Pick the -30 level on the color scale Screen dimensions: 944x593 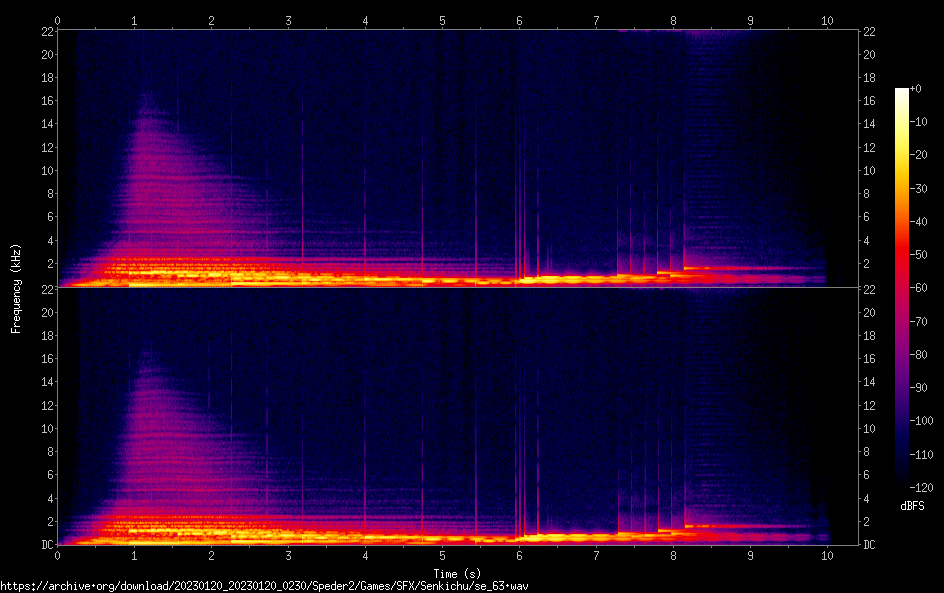click(916, 189)
